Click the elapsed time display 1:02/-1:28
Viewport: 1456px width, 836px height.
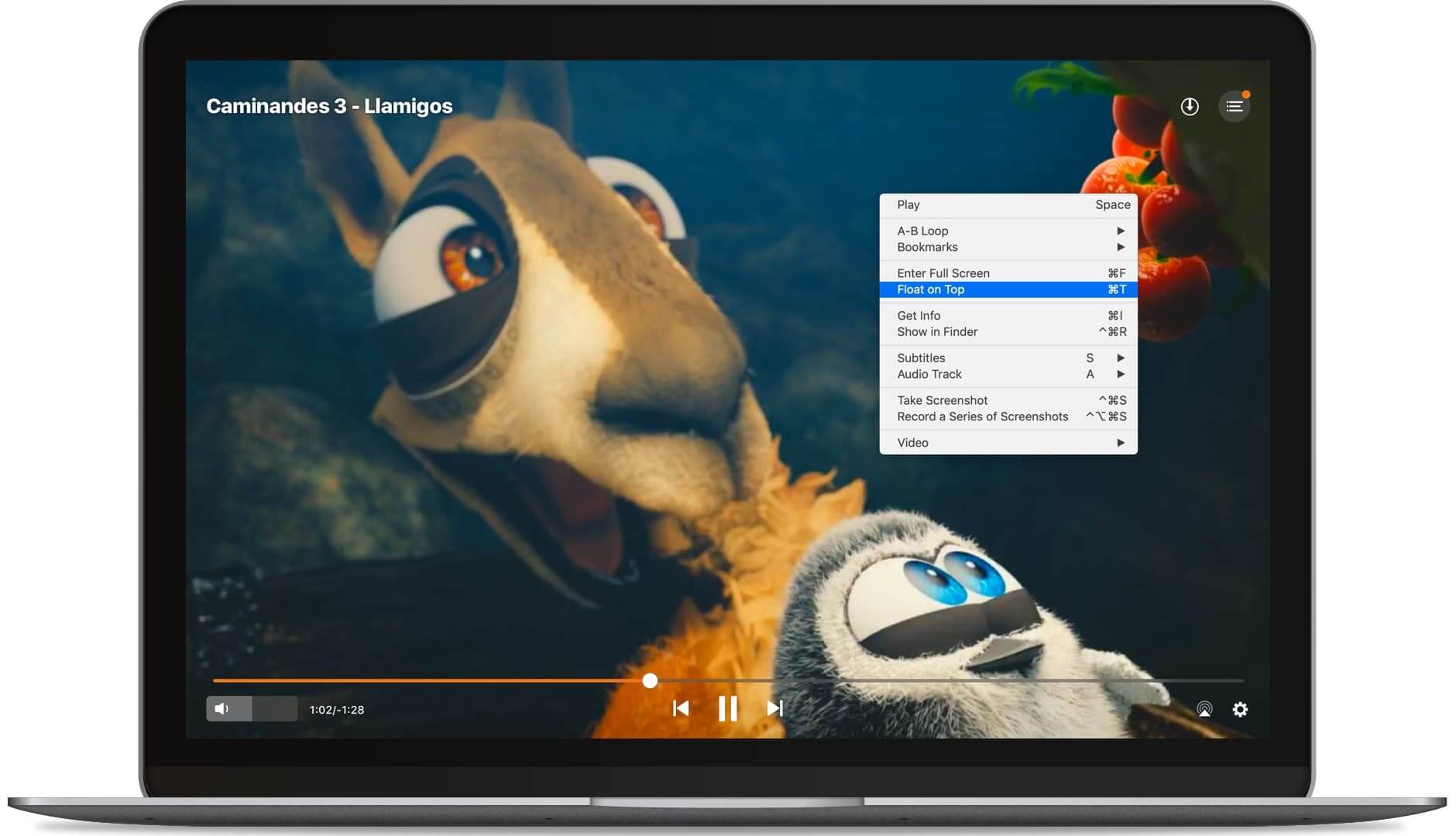coord(337,710)
